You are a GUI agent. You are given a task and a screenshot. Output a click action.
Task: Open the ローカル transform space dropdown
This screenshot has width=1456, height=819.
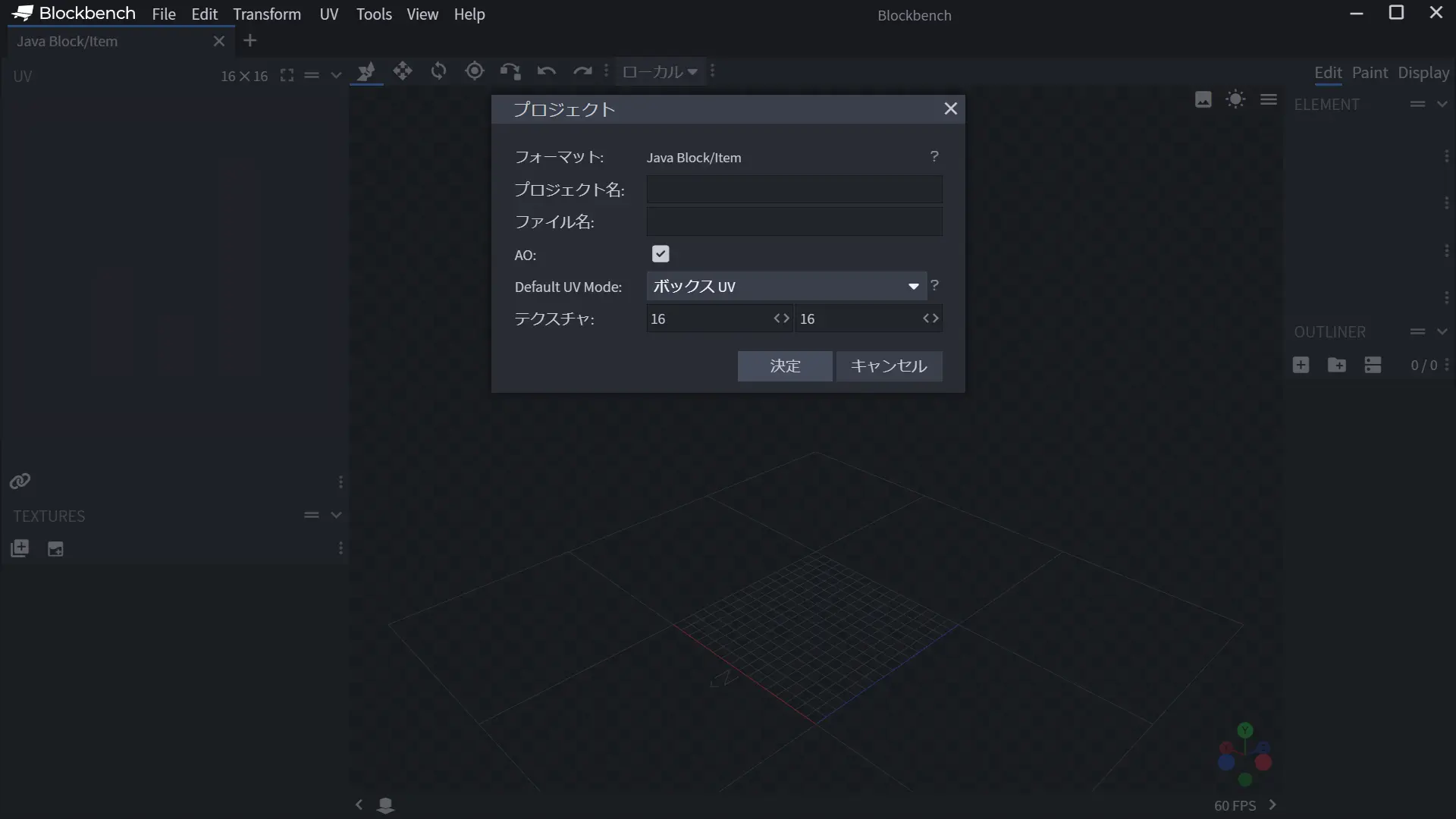[x=659, y=72]
